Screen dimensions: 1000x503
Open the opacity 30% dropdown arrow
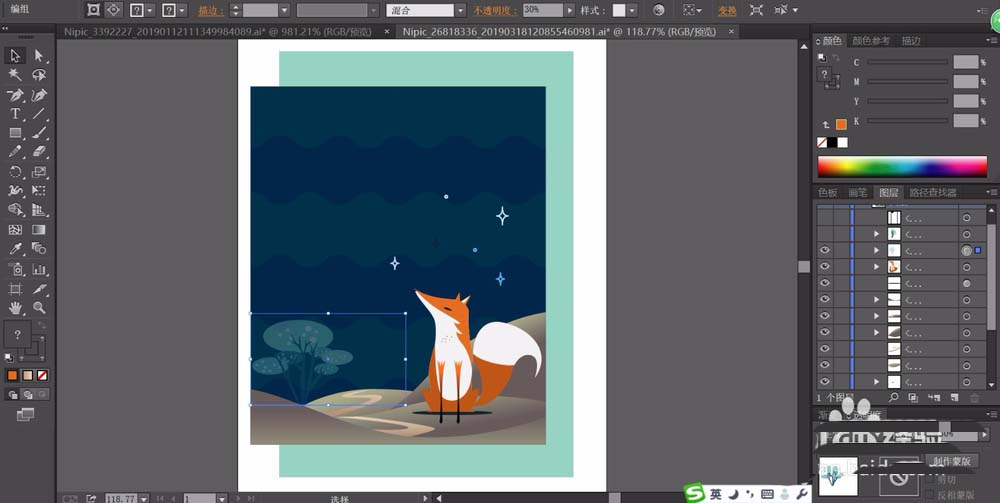568,10
